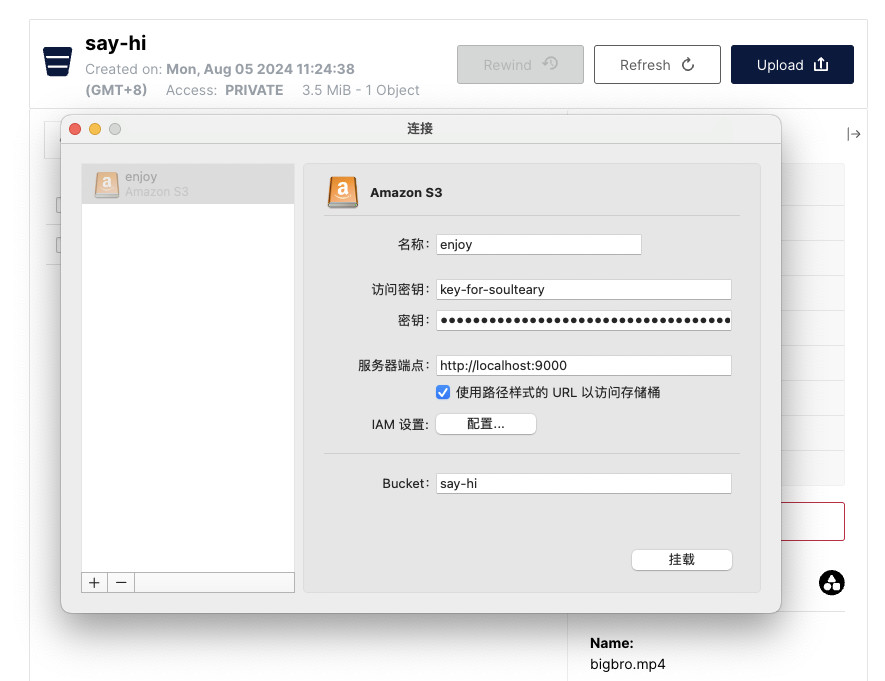Edit the 名称 field containing enjoy
Image resolution: width=885 pixels, height=681 pixels.
click(x=538, y=244)
